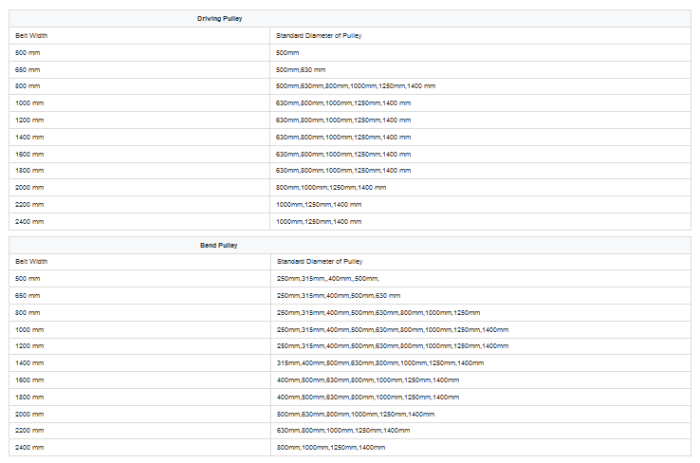
Task: Click the 800mm,1000mm,1250mm,1400 mm driving diameter cell
Action: pyautogui.click(x=331, y=187)
